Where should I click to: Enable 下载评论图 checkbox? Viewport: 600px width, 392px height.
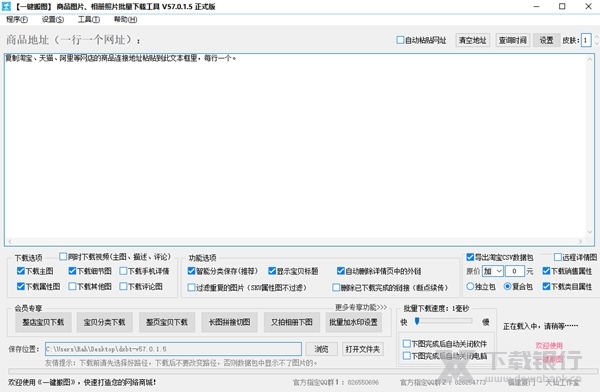coord(123,286)
